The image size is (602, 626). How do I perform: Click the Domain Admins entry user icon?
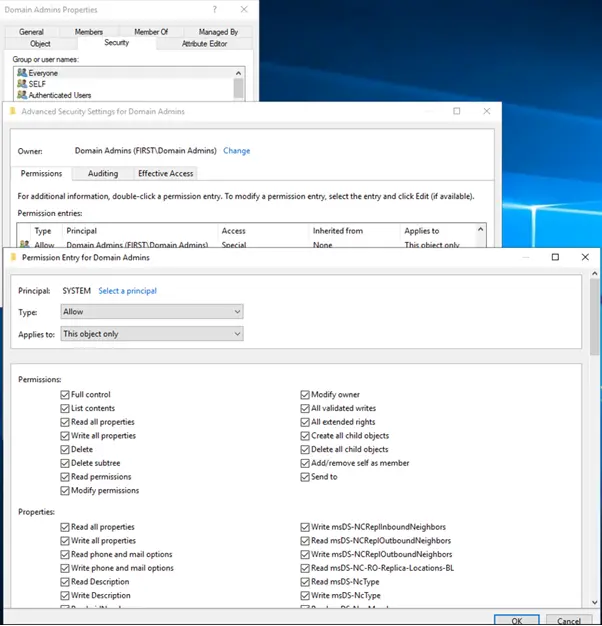tap(24, 244)
